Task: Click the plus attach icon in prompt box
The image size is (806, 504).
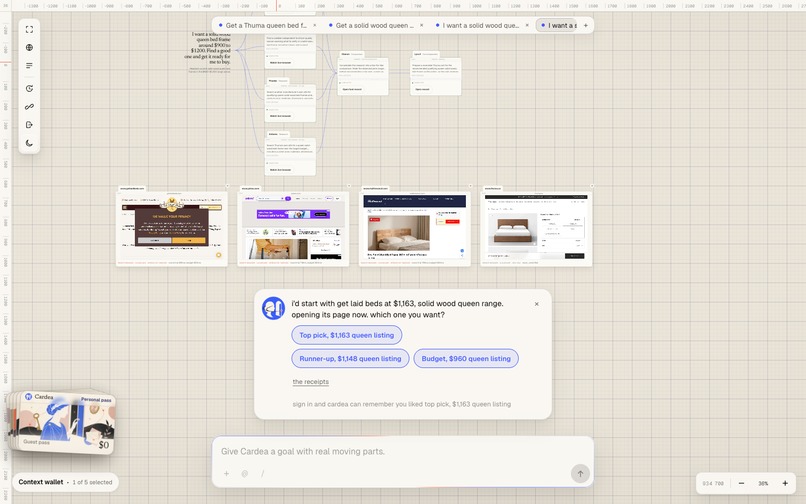Action: 226,473
